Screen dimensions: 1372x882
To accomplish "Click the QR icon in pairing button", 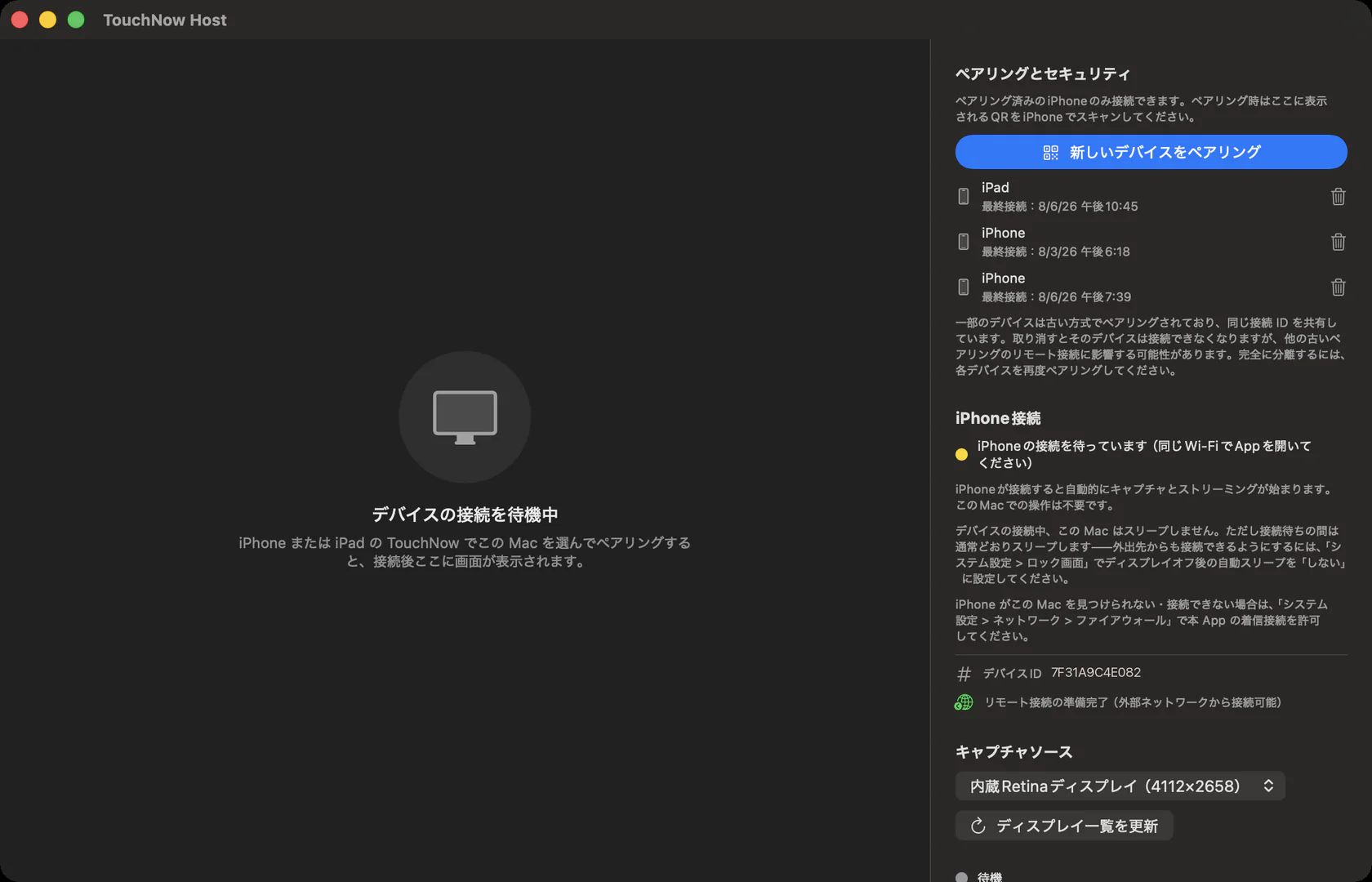I will pyautogui.click(x=1050, y=153).
